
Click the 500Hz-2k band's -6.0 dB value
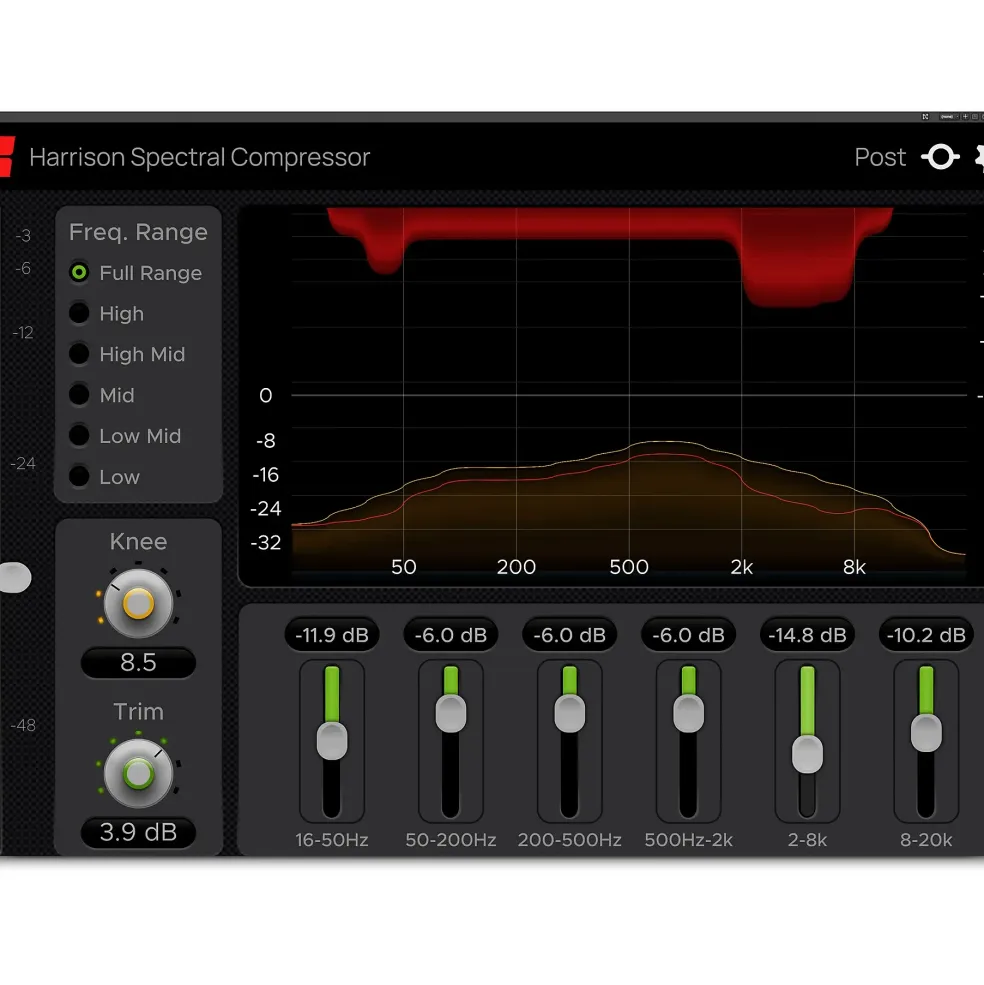click(x=688, y=635)
